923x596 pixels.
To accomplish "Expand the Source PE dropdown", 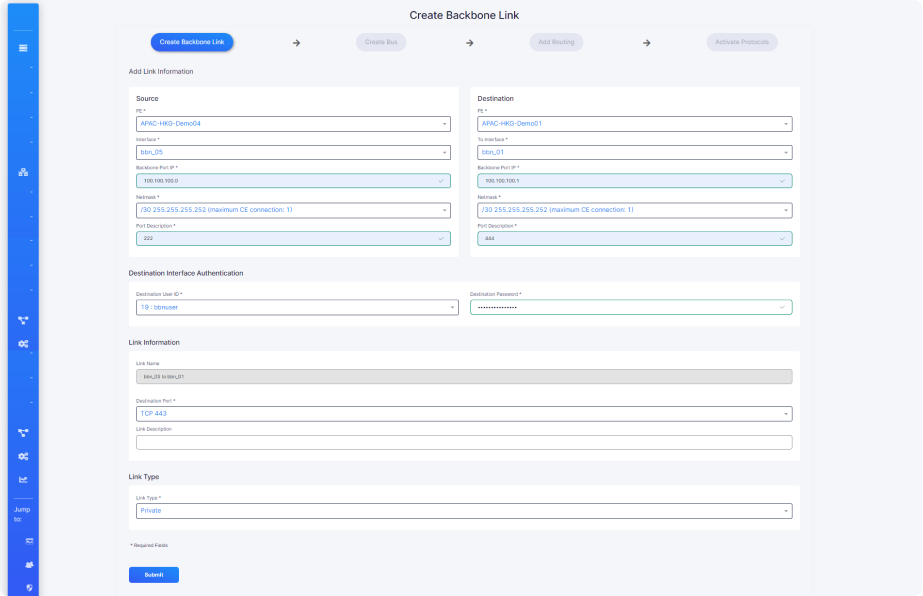I will [x=292, y=124].
